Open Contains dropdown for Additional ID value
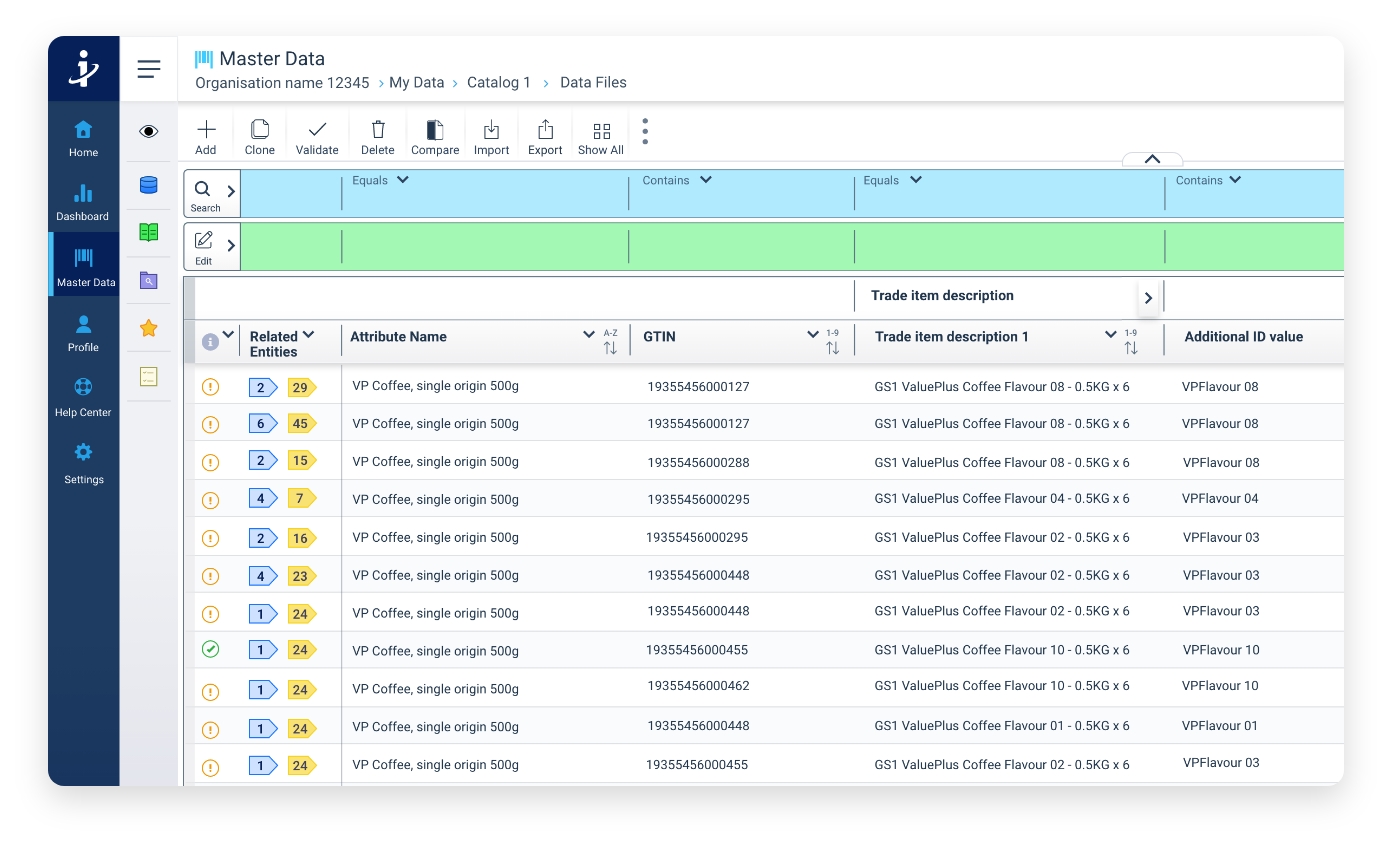Viewport: 1392px width, 846px height. (x=1208, y=180)
